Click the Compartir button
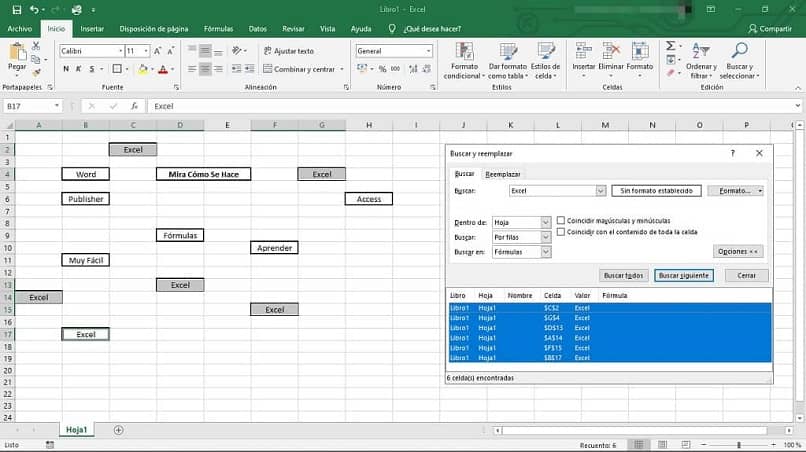The width and height of the screenshot is (806, 452). click(x=770, y=29)
